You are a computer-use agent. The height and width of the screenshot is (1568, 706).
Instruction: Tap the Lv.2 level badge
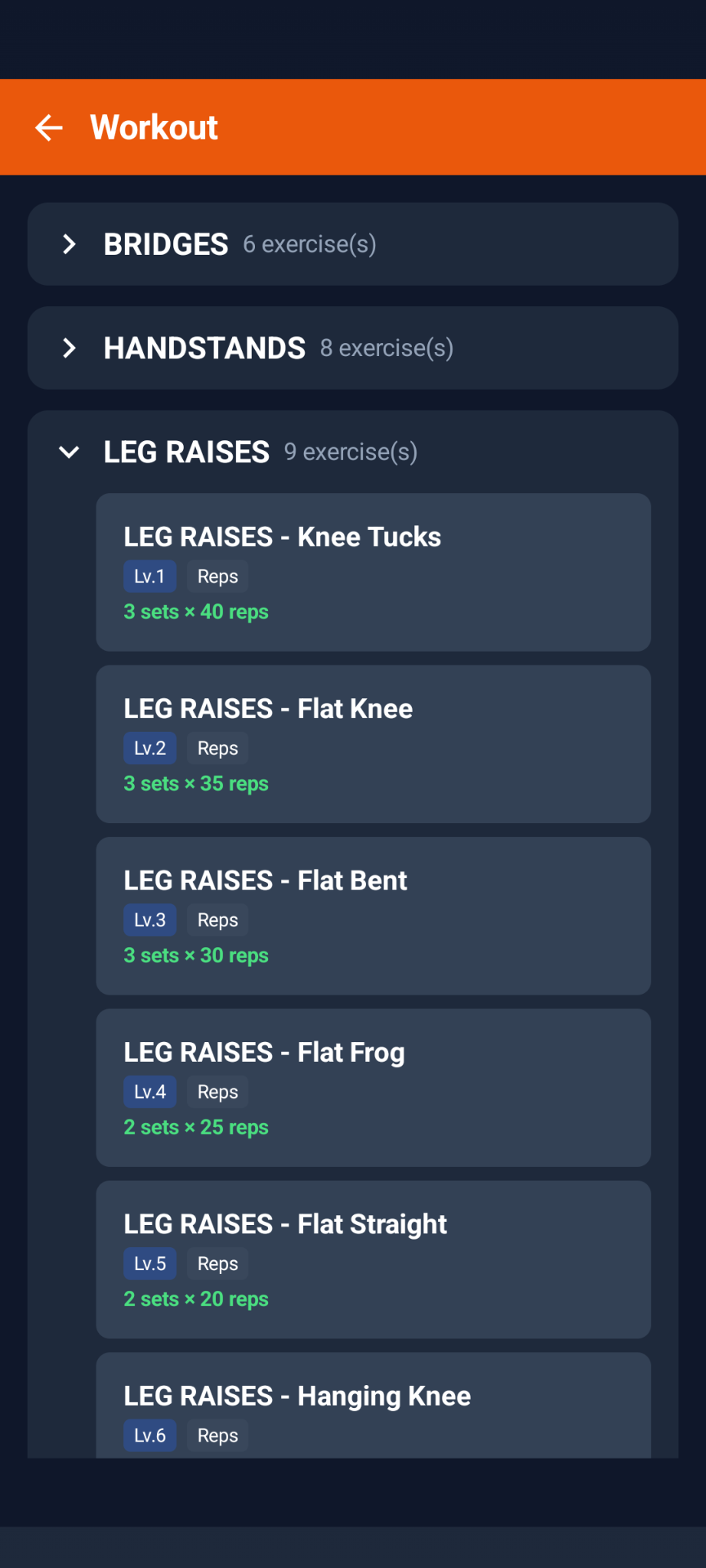pyautogui.click(x=150, y=748)
